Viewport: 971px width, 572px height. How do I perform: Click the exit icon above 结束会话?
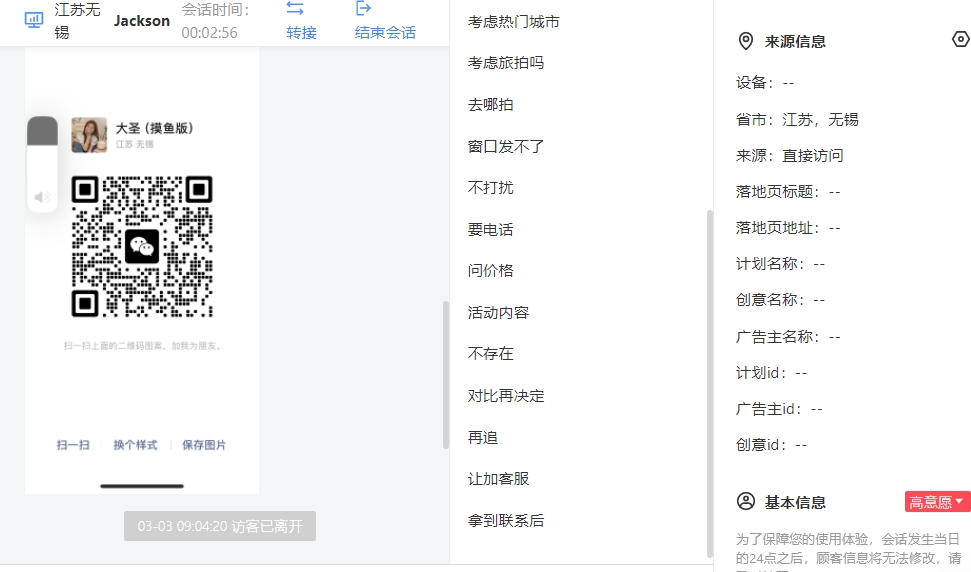coord(364,8)
